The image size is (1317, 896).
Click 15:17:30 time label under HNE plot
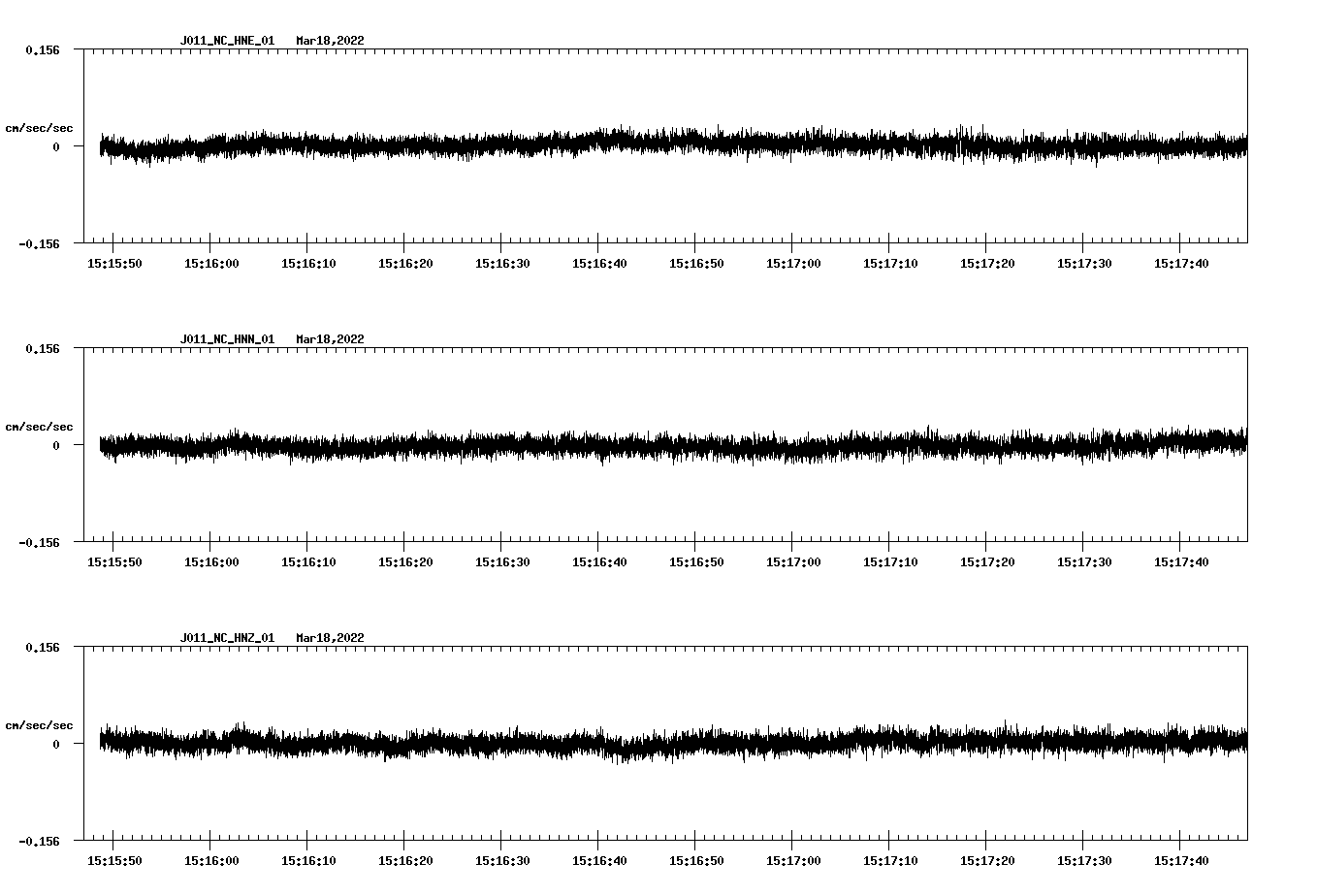(x=1084, y=264)
